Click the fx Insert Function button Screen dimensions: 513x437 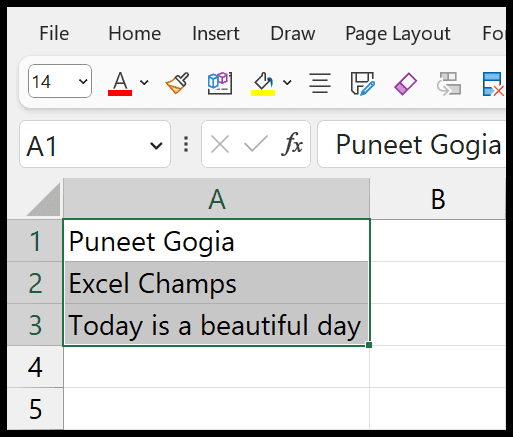[x=292, y=144]
